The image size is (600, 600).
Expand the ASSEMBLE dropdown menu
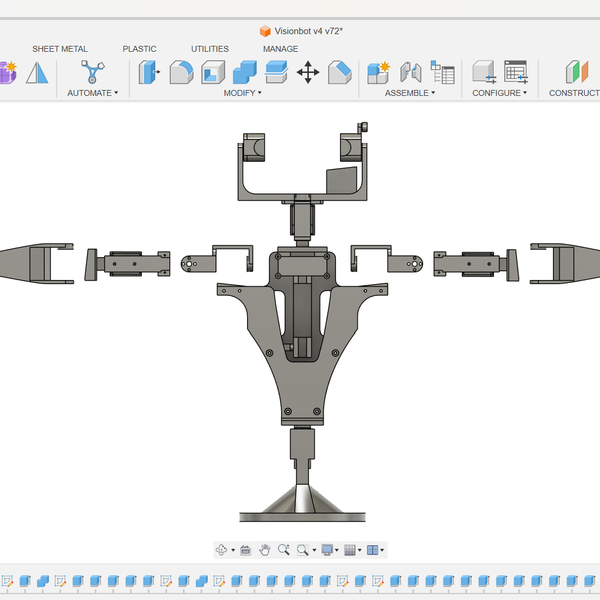410,93
